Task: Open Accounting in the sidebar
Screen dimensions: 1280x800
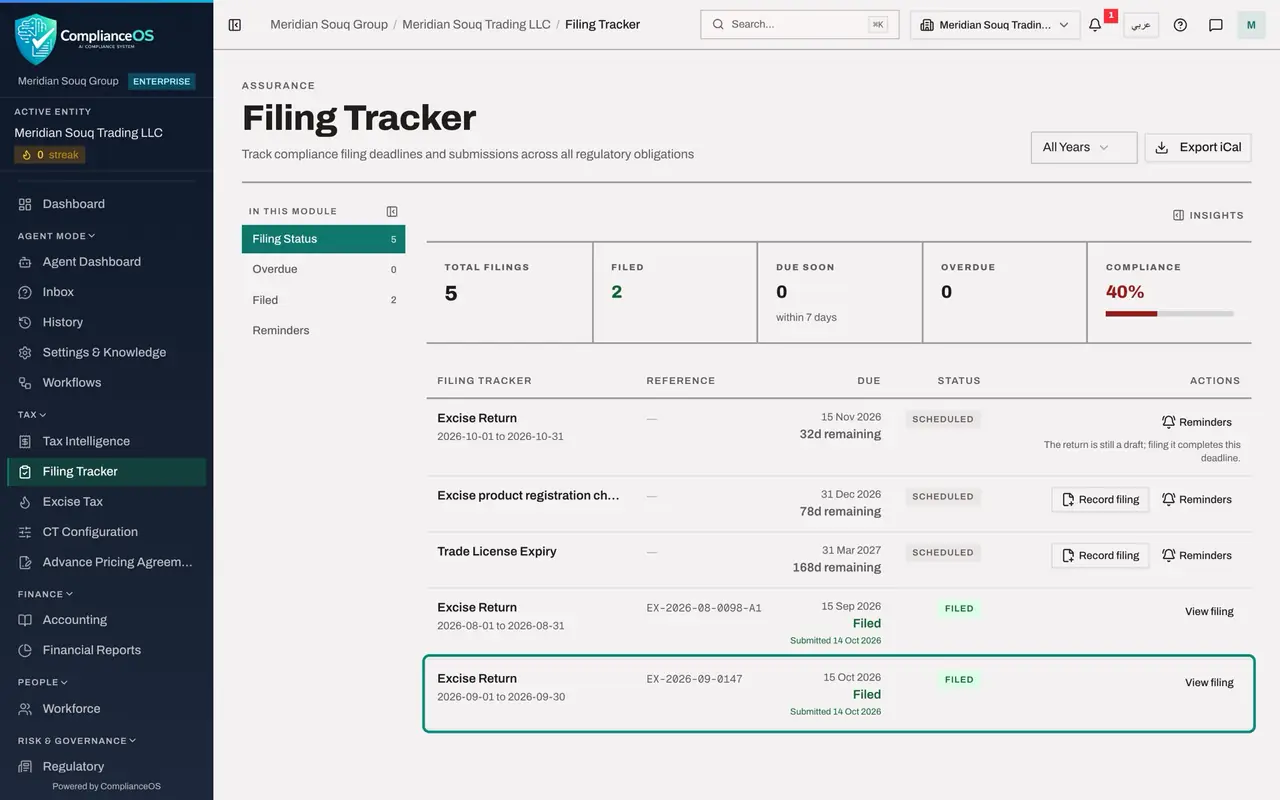Action: pyautogui.click(x=107, y=620)
